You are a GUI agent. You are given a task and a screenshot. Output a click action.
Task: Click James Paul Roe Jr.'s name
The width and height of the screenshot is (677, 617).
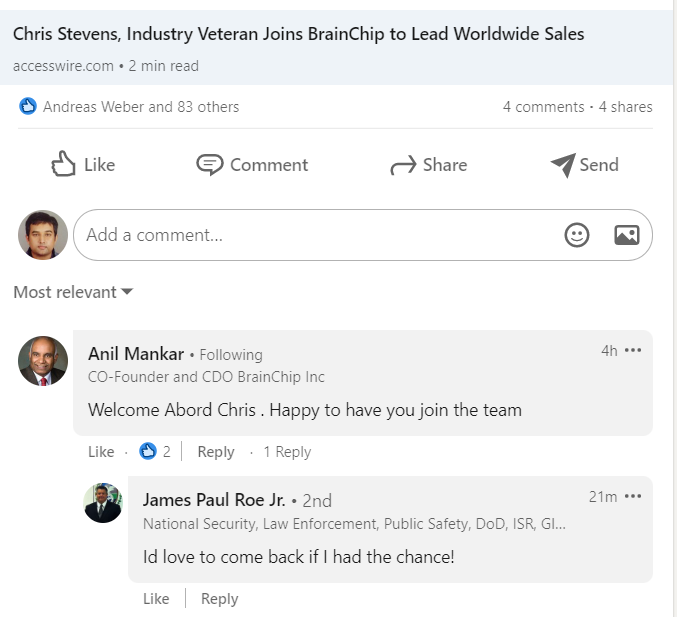click(x=213, y=500)
